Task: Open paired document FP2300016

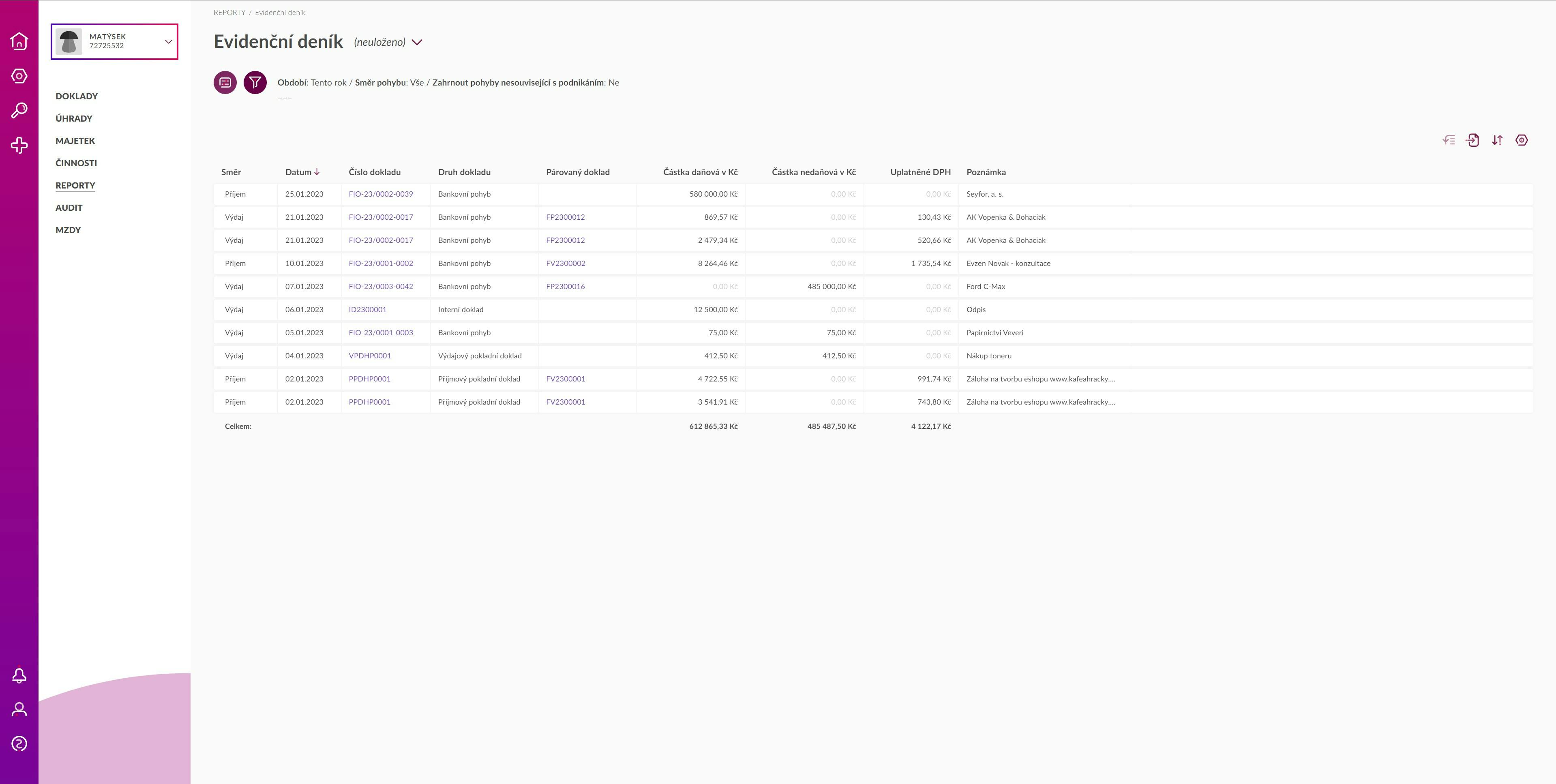Action: click(x=566, y=286)
